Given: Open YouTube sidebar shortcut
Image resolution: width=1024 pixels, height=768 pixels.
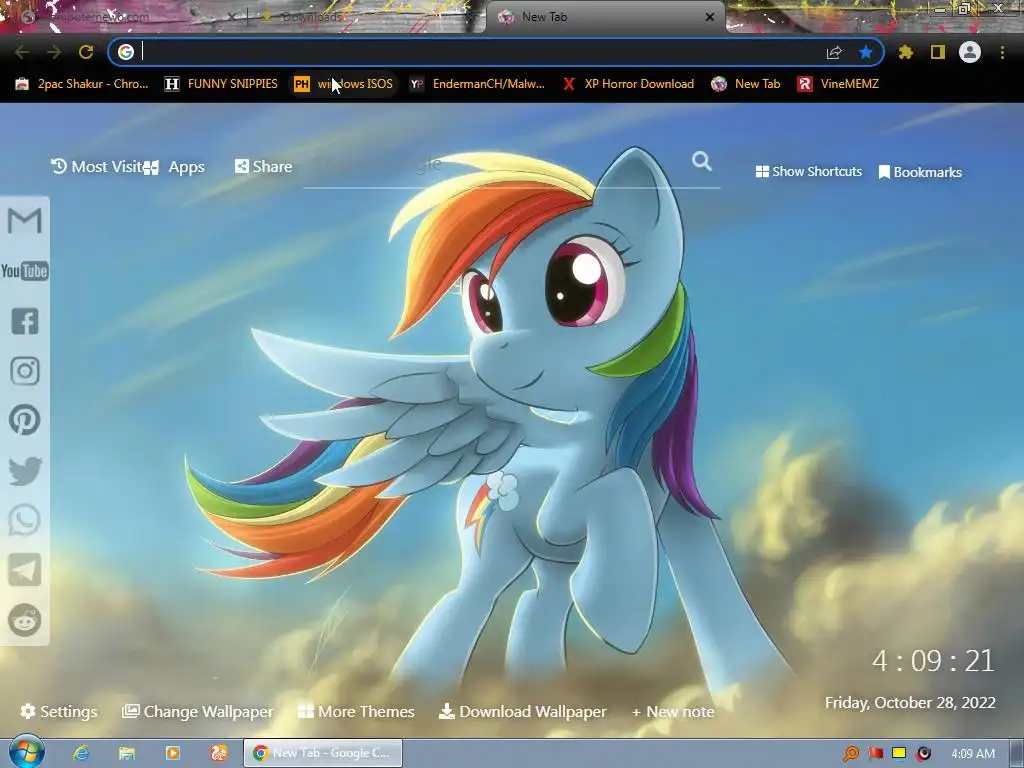Looking at the screenshot, I should 25,271.
